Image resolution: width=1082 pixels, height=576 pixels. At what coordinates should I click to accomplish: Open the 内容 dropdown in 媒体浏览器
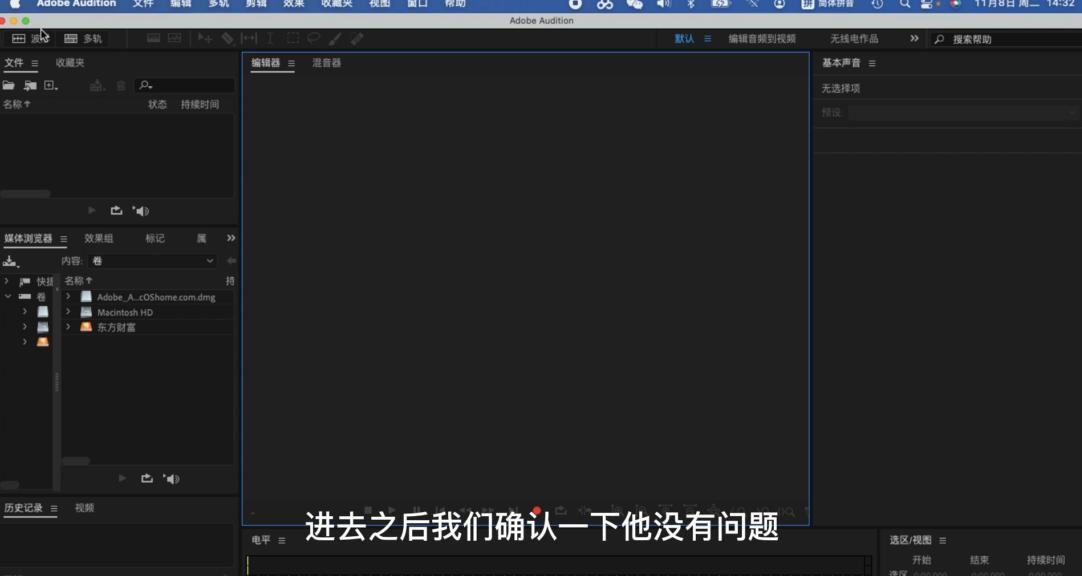(x=150, y=260)
